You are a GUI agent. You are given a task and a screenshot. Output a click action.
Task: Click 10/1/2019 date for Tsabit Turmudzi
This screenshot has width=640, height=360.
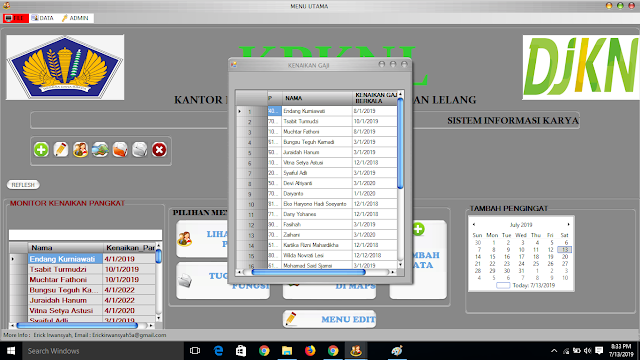tap(129, 269)
